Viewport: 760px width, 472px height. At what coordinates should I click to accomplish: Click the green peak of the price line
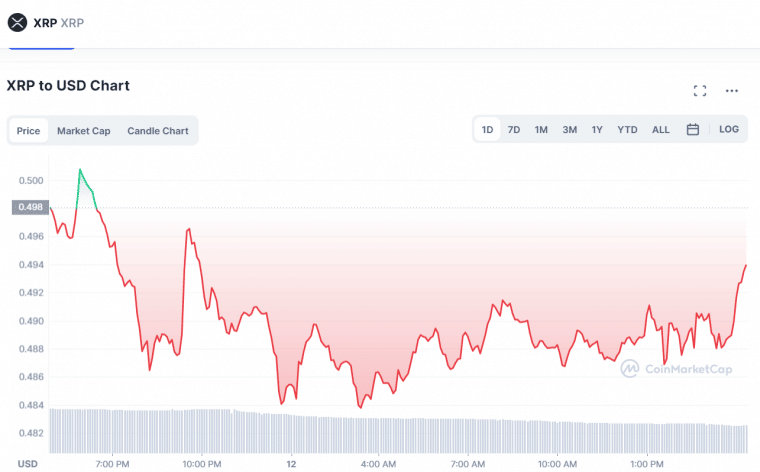tap(80, 170)
